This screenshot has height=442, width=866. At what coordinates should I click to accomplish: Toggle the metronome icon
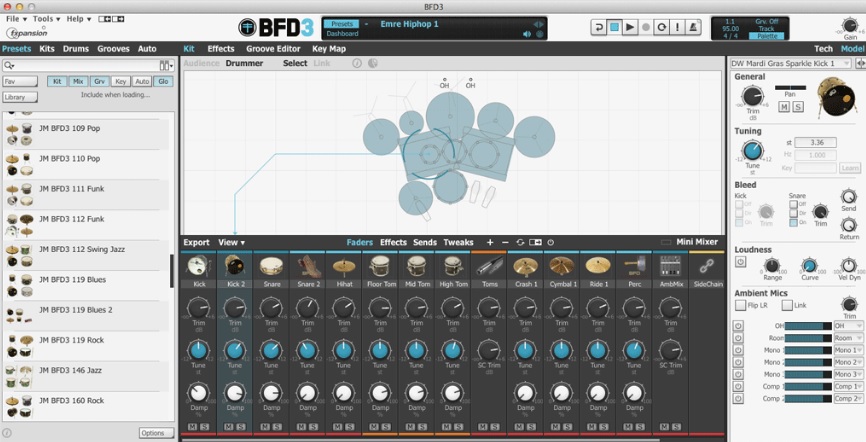click(693, 27)
